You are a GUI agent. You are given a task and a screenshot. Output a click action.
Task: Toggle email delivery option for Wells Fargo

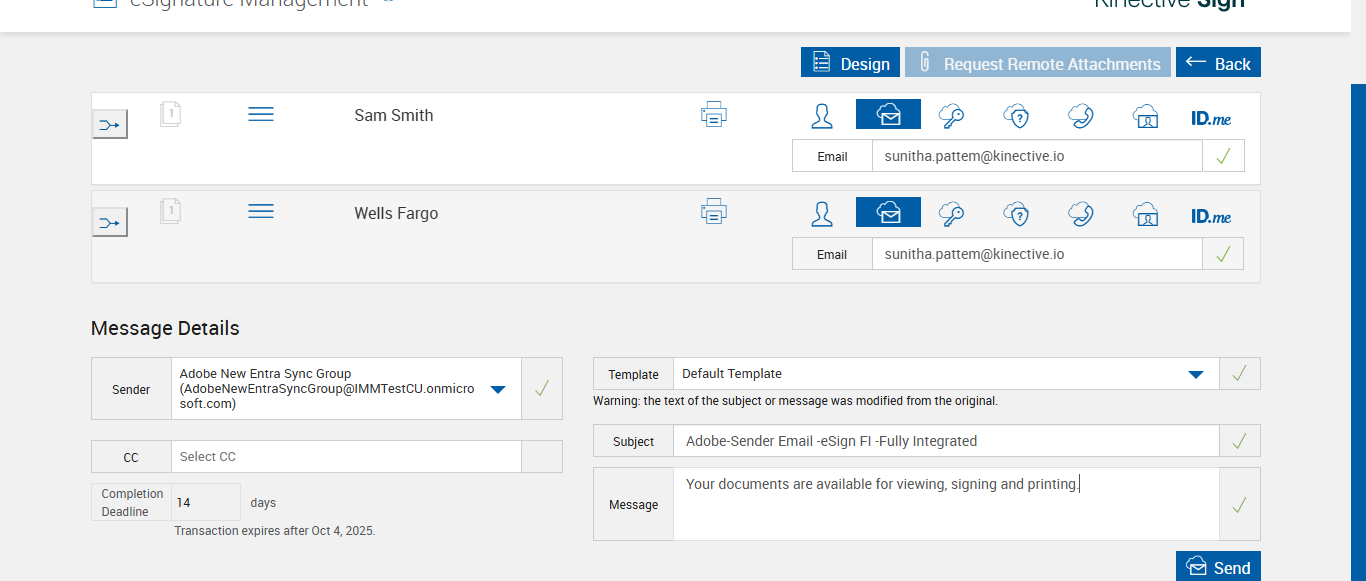888,212
